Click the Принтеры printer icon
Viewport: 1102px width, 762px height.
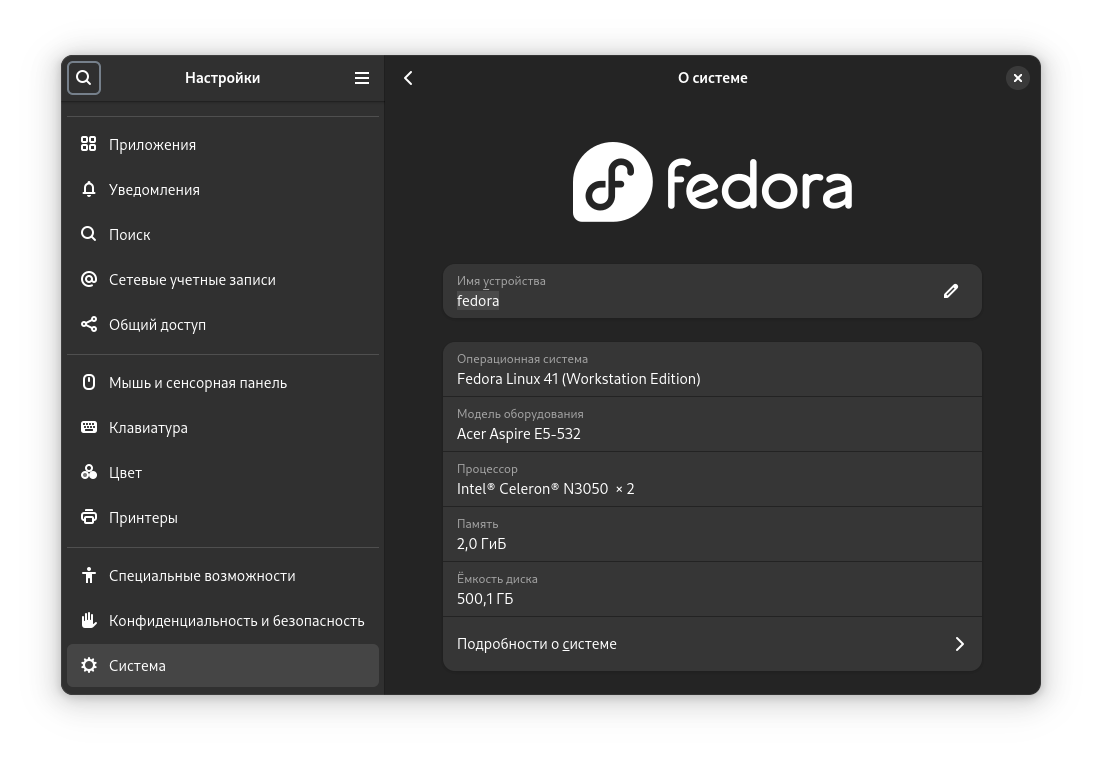click(x=89, y=517)
